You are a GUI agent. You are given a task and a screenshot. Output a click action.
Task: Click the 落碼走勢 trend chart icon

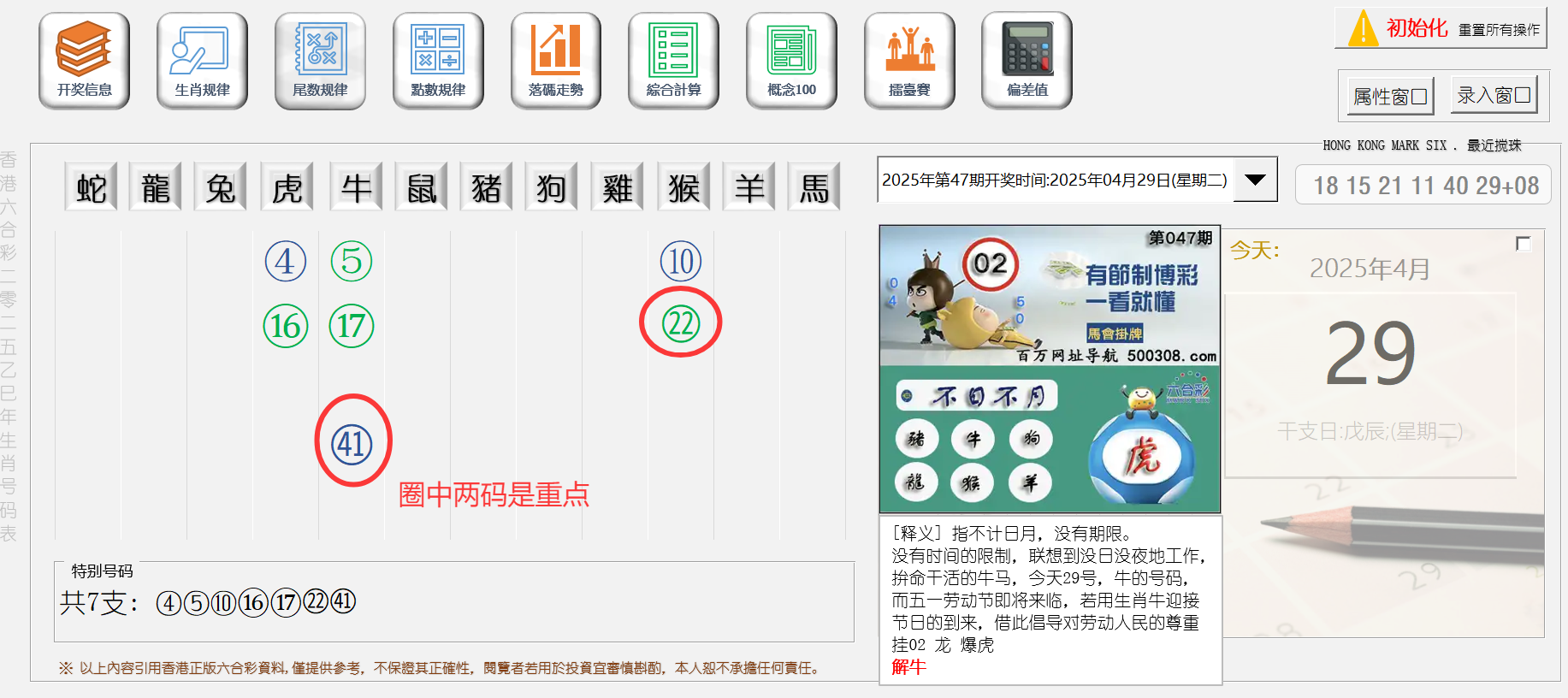click(556, 60)
